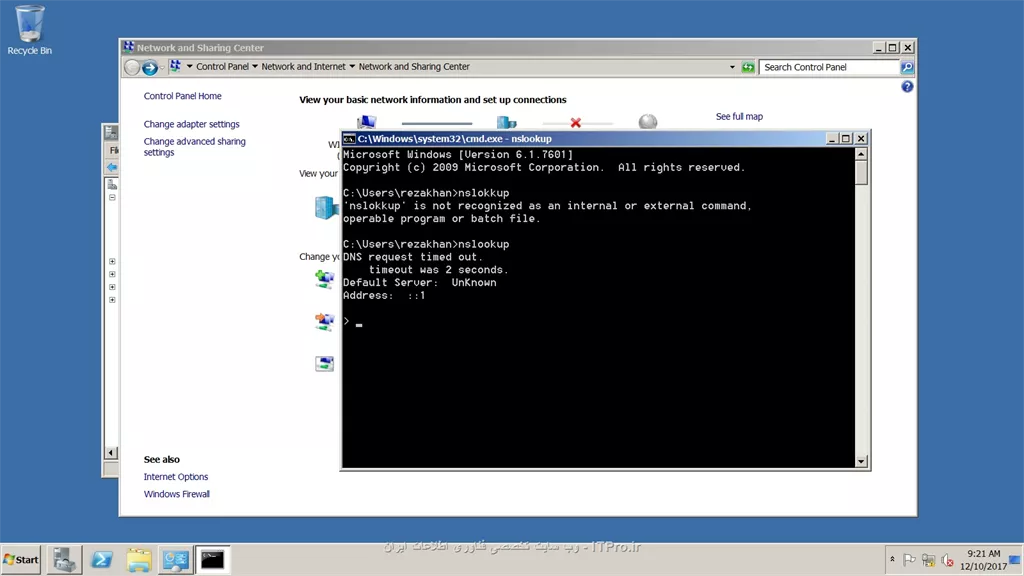
Task: Open Internet Options under See also
Action: pos(176,477)
